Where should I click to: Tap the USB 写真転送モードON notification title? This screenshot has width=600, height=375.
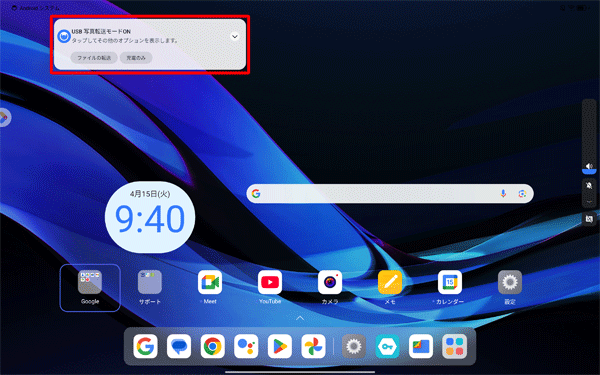tap(101, 31)
